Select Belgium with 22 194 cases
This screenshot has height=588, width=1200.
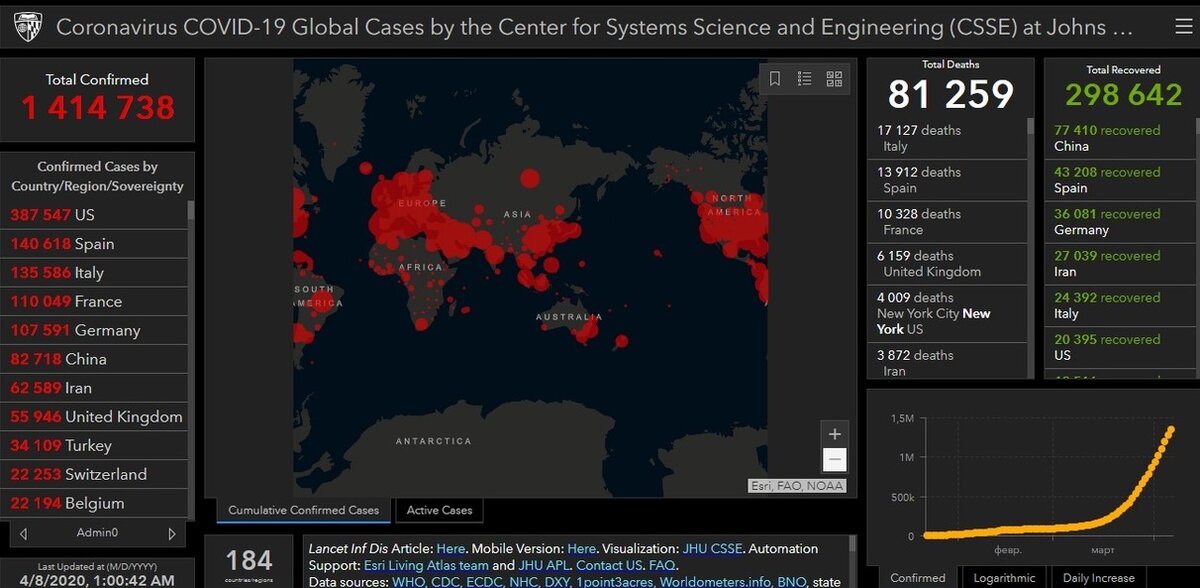tap(94, 504)
